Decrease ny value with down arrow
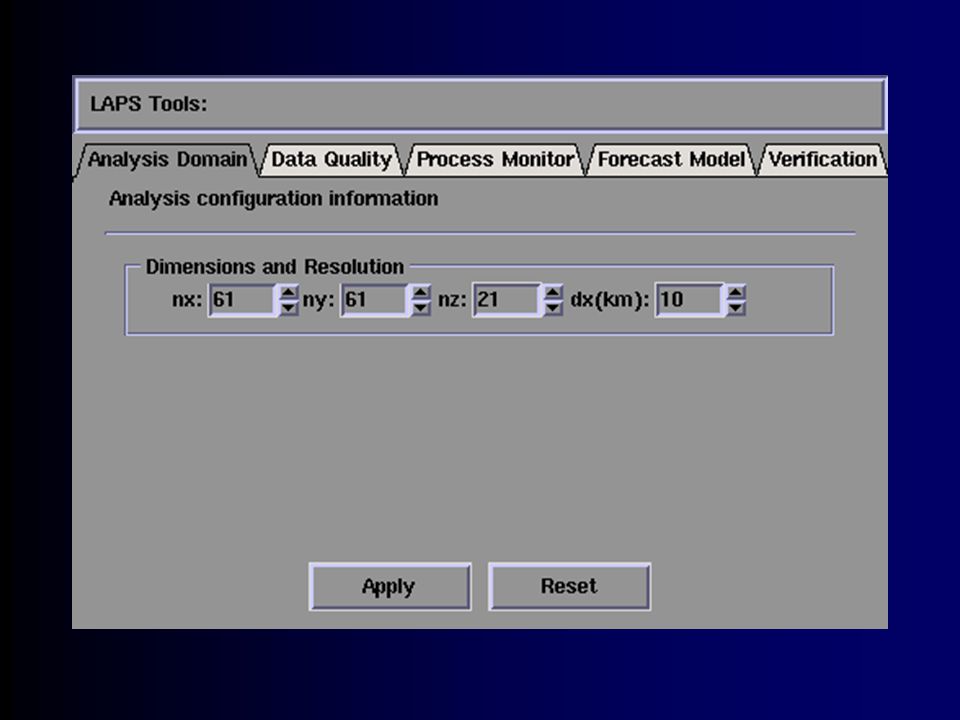The image size is (960, 720). (x=421, y=307)
